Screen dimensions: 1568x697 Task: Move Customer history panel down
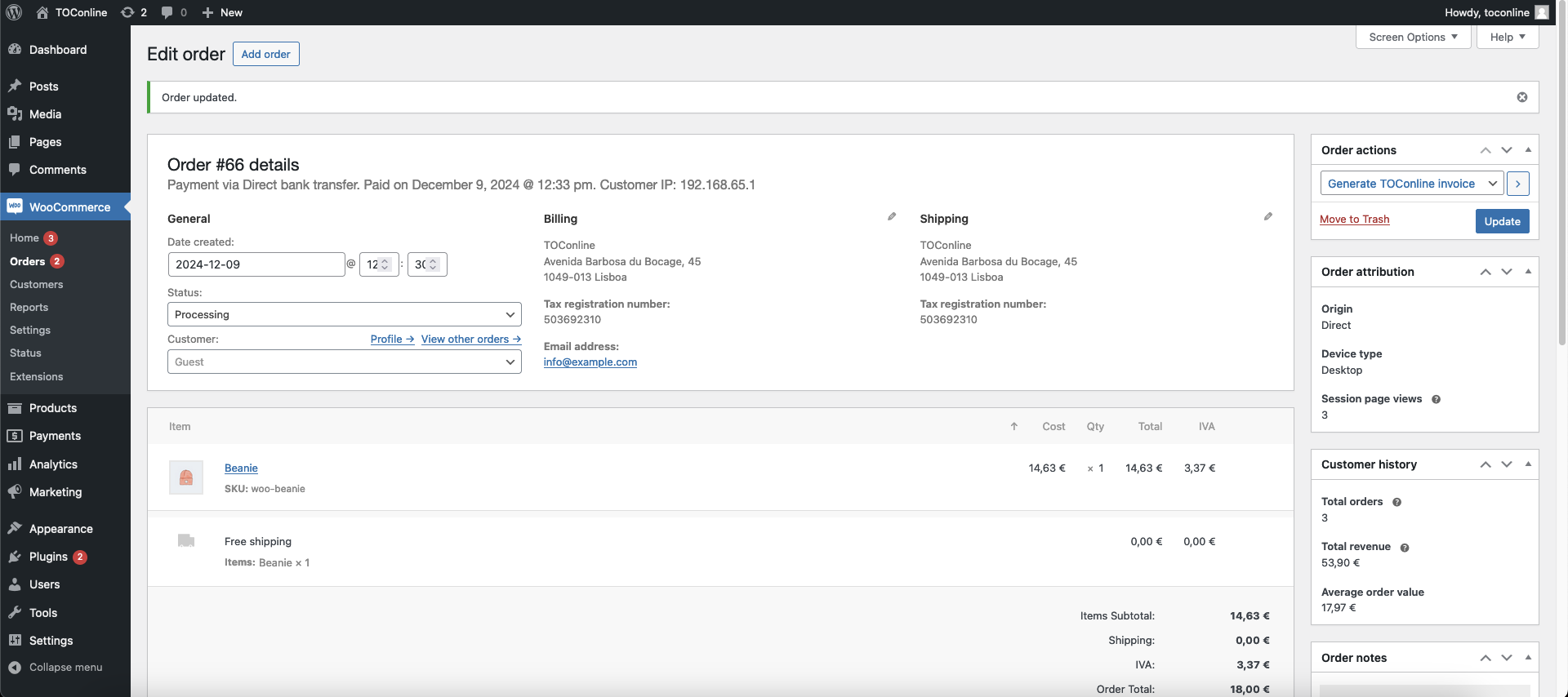1507,464
